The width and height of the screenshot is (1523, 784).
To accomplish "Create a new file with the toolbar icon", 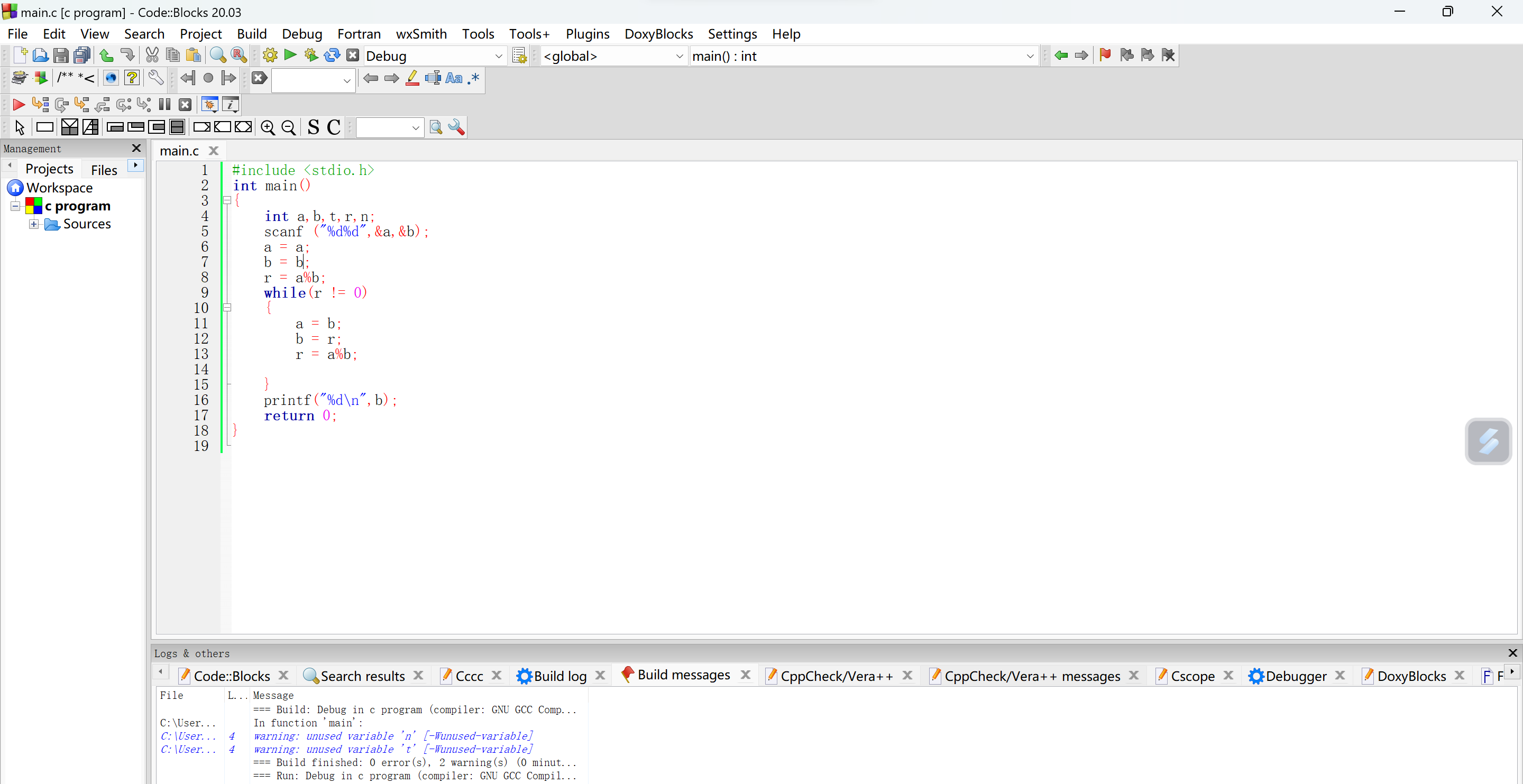I will coord(20,56).
